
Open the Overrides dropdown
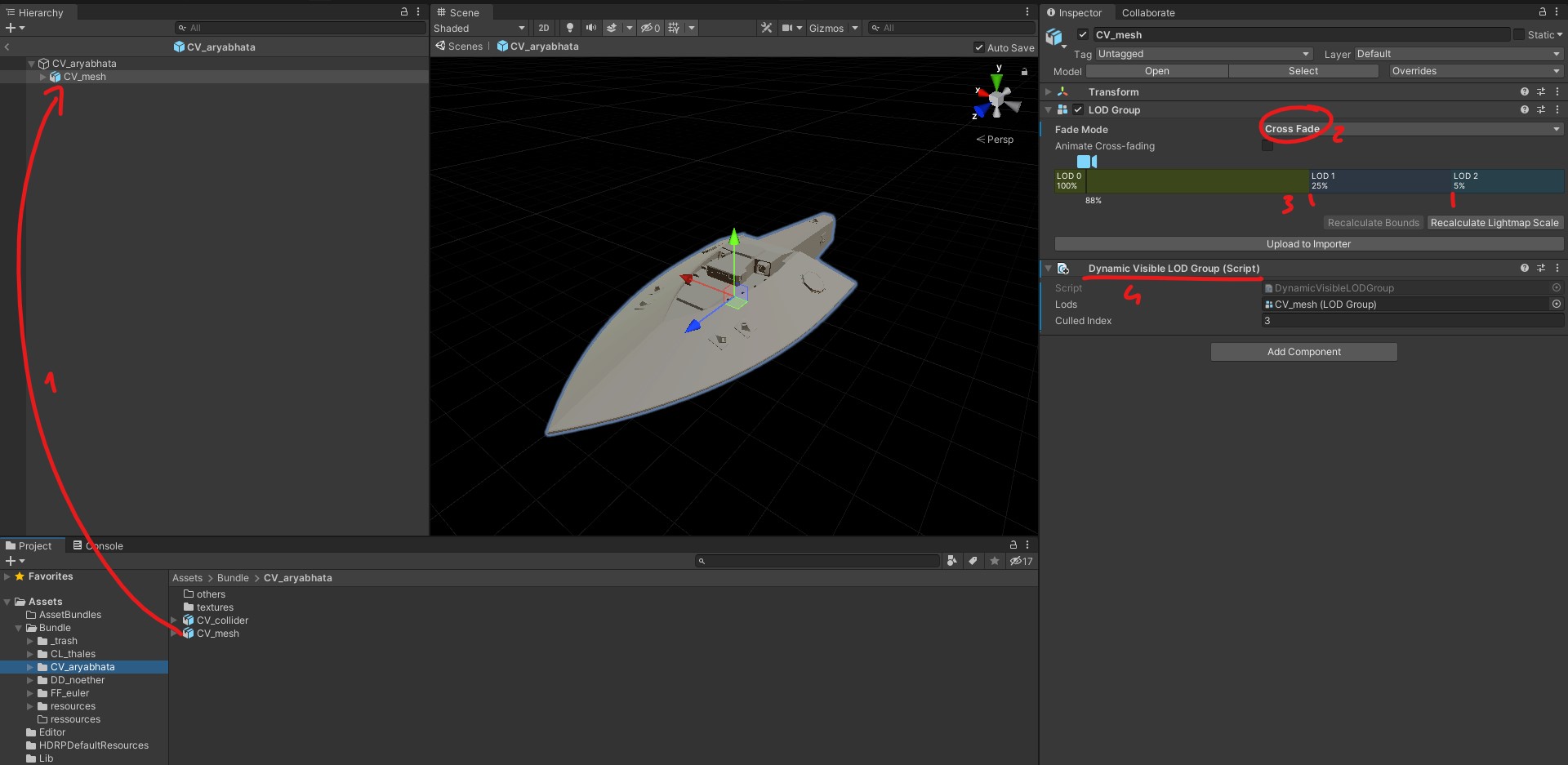click(1476, 71)
